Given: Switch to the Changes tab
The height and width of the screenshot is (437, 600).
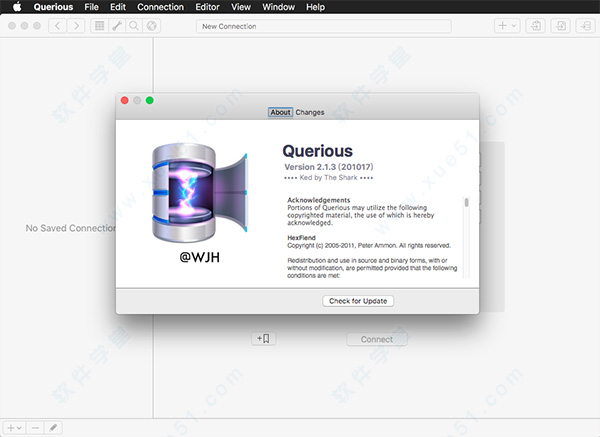Looking at the screenshot, I should (x=310, y=113).
